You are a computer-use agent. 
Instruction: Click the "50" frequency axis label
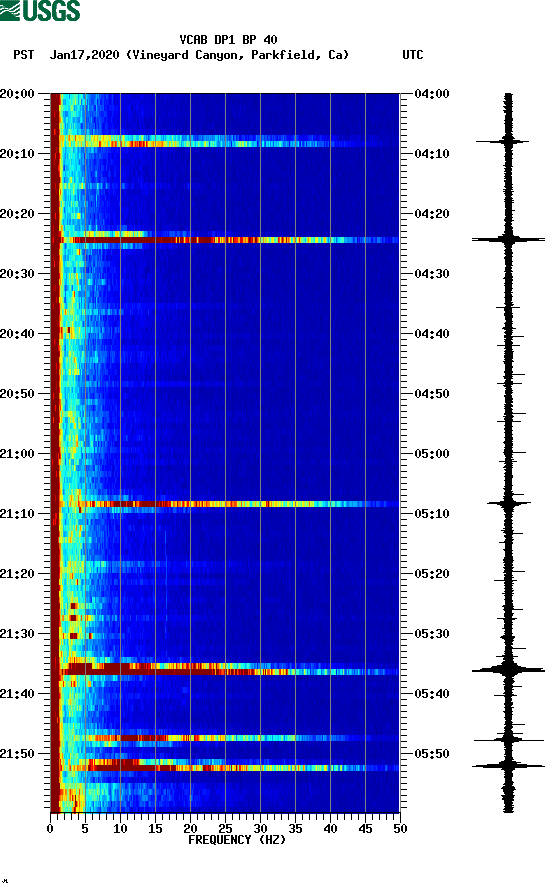pyautogui.click(x=400, y=829)
